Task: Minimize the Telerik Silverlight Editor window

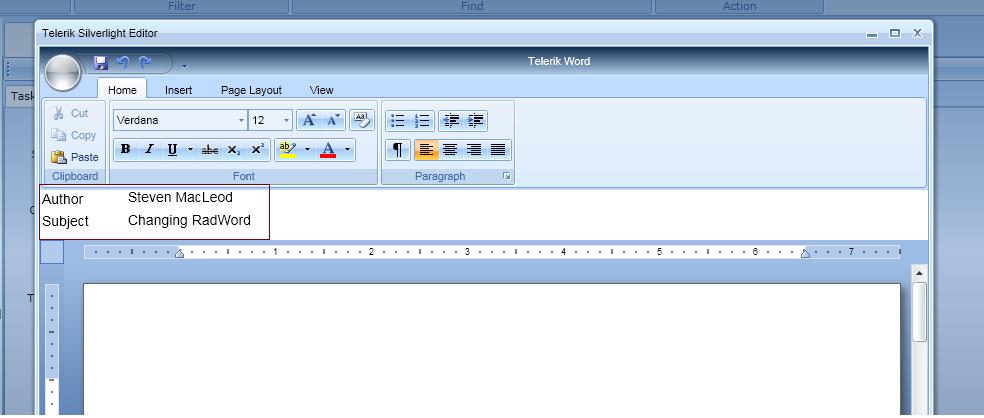Action: [872, 34]
